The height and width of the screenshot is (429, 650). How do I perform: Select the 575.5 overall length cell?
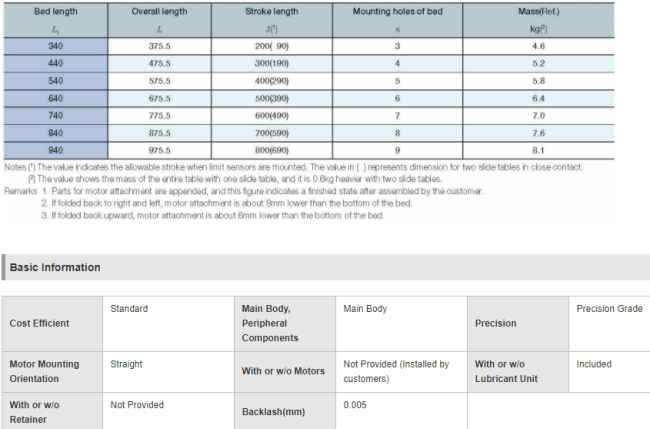tap(158, 80)
